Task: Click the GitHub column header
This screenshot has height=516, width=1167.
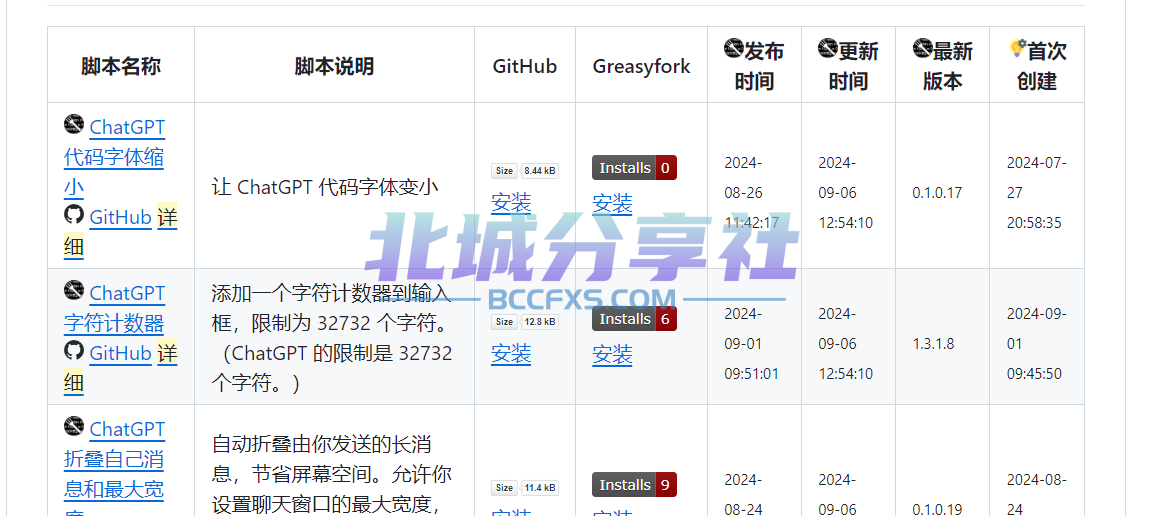Action: pos(525,66)
